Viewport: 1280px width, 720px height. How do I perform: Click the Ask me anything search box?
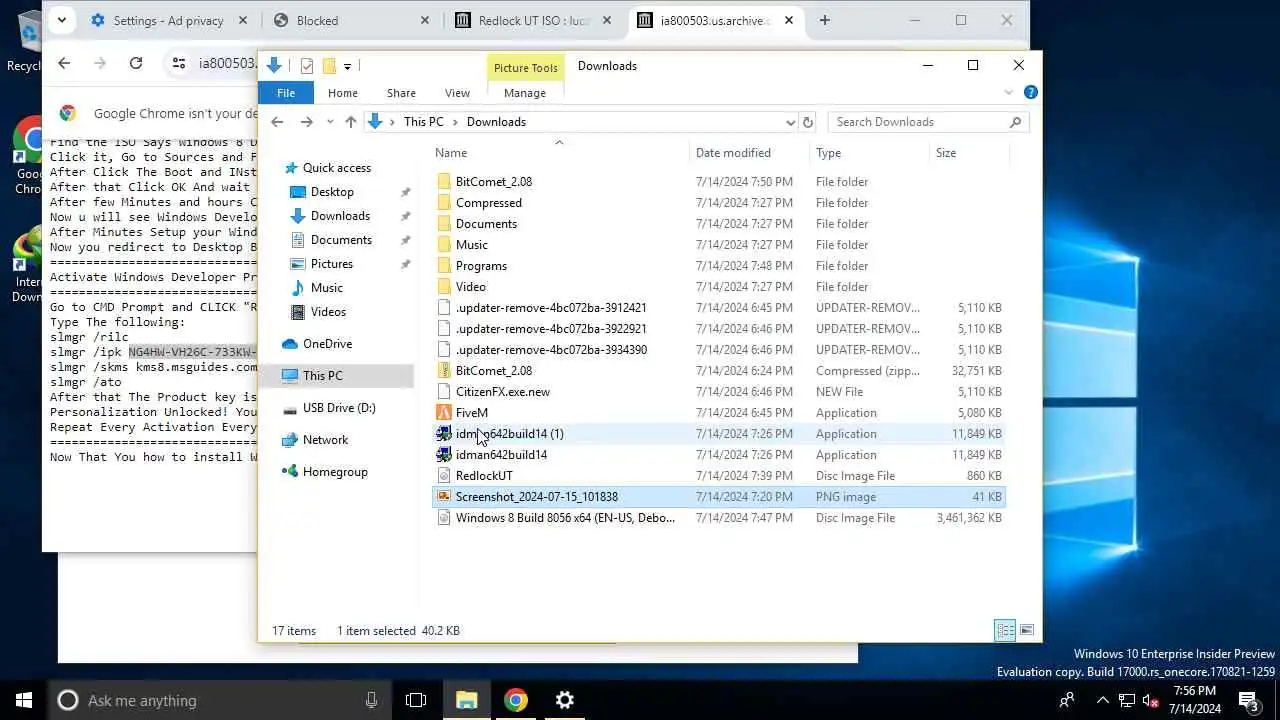(x=218, y=700)
